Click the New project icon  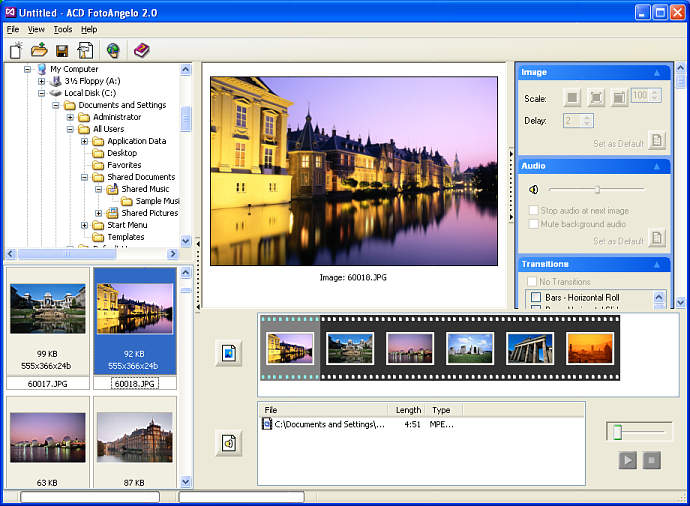pyautogui.click(x=16, y=50)
